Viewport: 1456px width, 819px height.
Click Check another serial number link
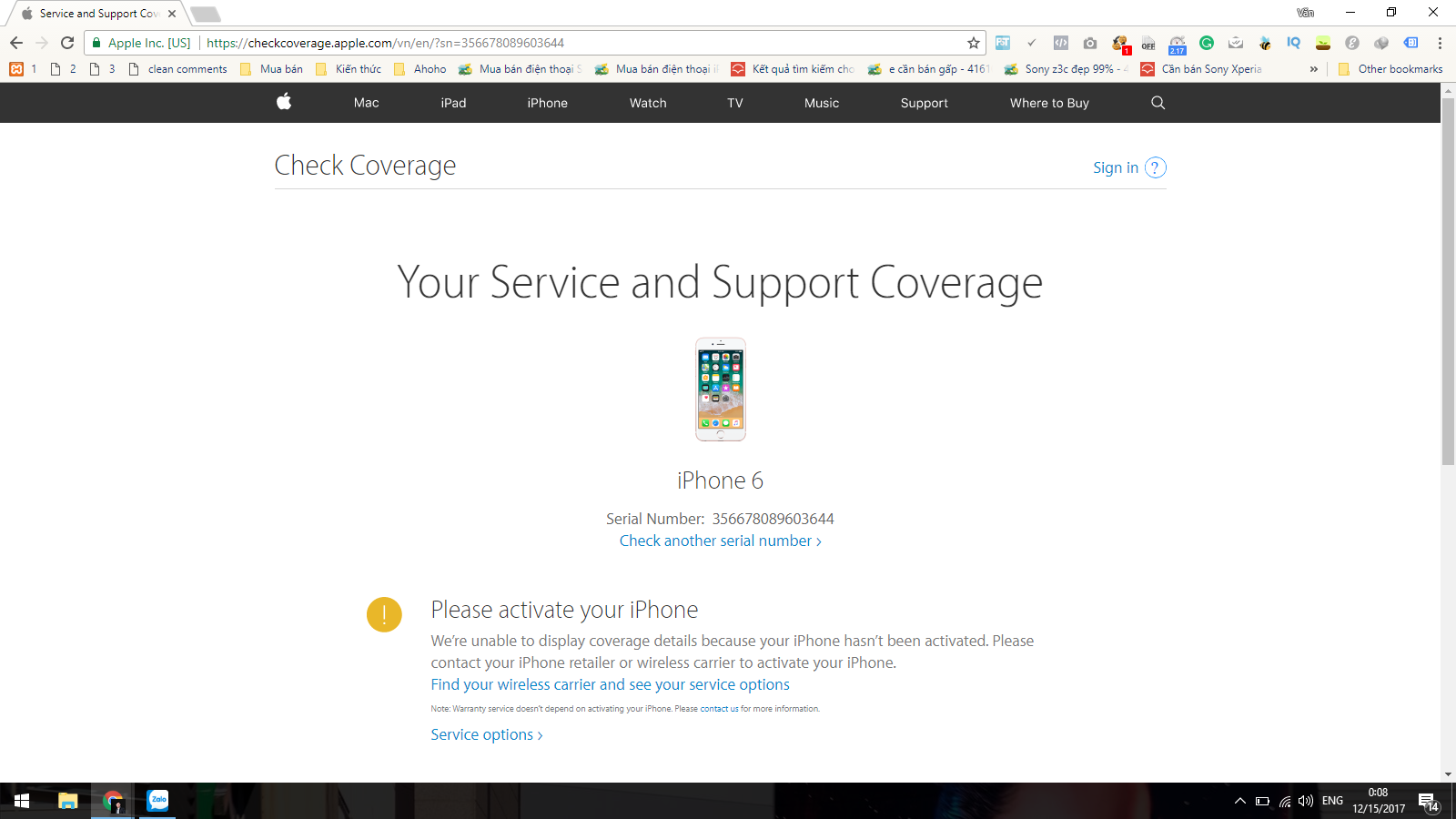click(x=720, y=541)
